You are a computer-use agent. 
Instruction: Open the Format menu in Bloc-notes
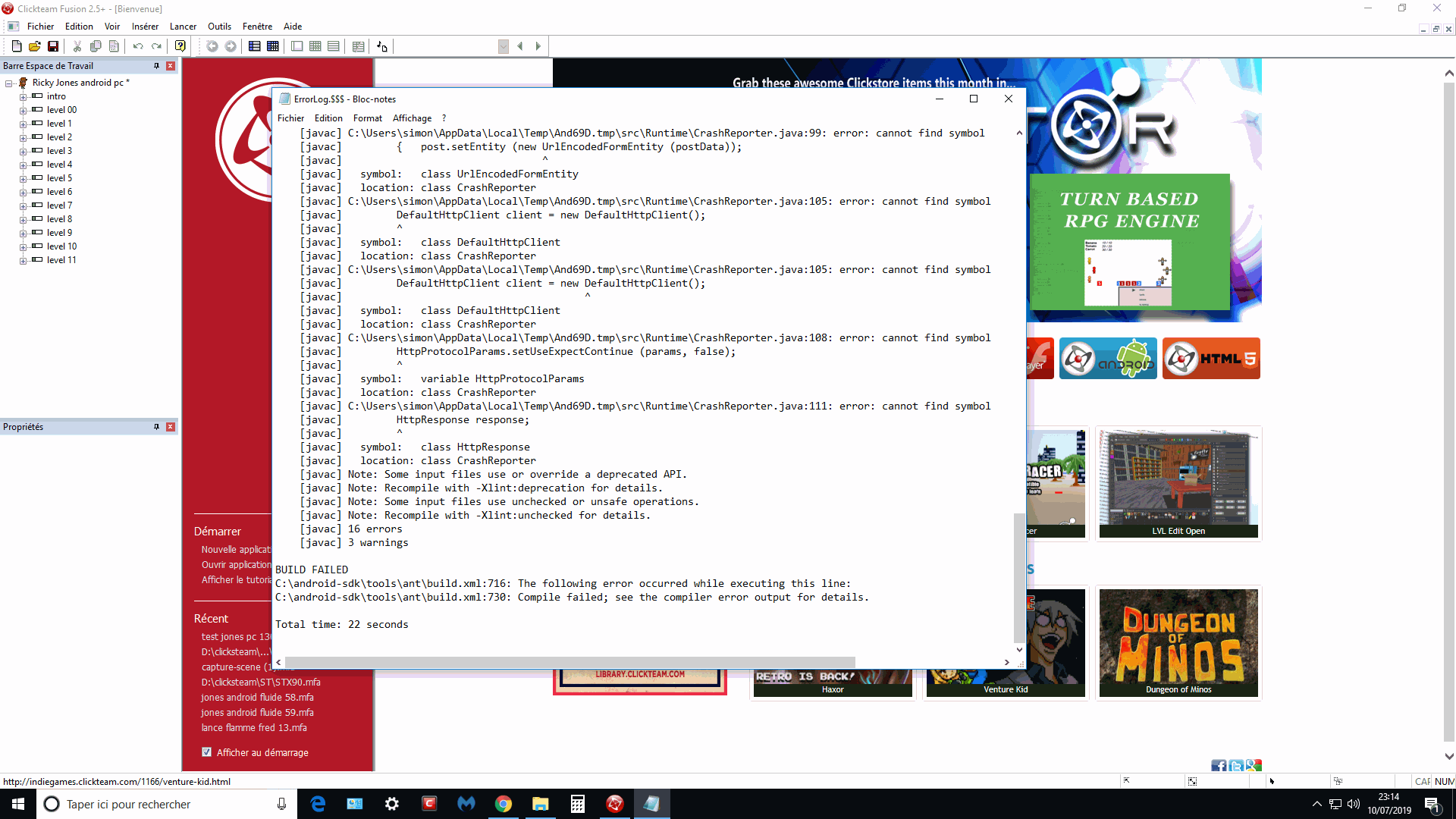[x=367, y=118]
